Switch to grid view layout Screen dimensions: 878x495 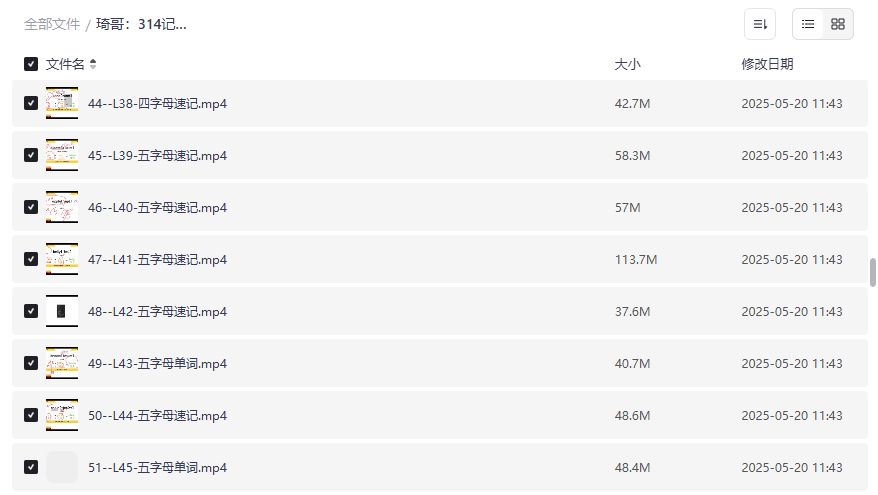coord(838,24)
